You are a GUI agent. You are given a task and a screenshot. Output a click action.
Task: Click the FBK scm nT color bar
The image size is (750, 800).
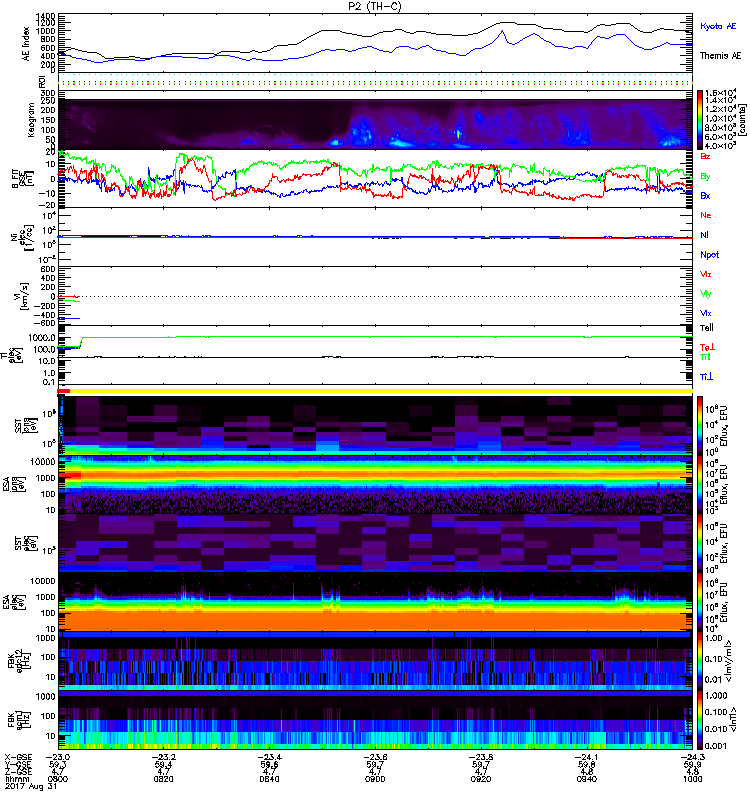coord(700,720)
